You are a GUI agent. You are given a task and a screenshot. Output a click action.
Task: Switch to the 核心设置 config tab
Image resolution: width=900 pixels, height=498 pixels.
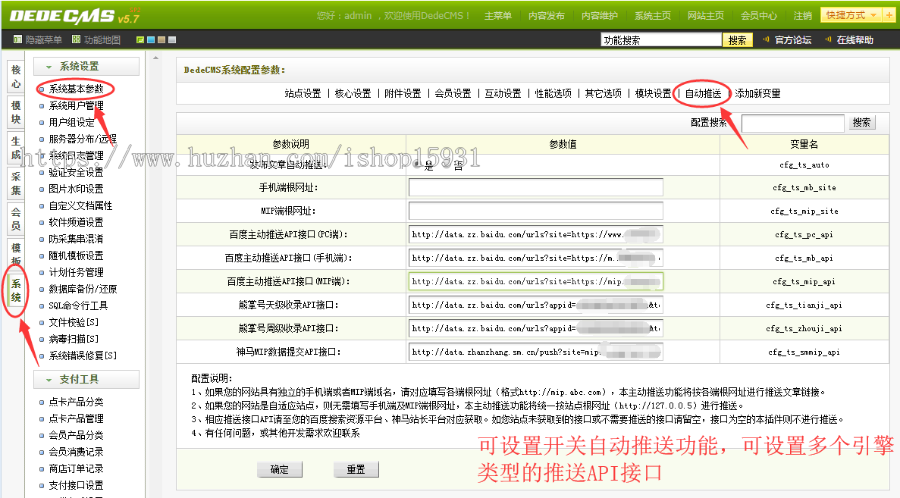pos(353,94)
